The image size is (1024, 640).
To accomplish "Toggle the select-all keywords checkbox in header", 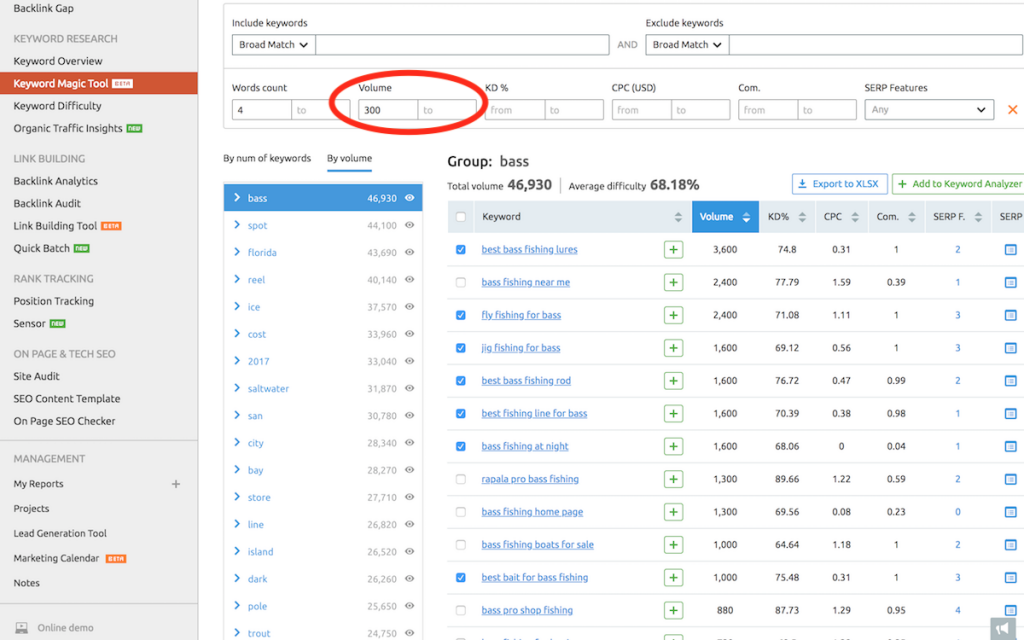I will coord(460,217).
